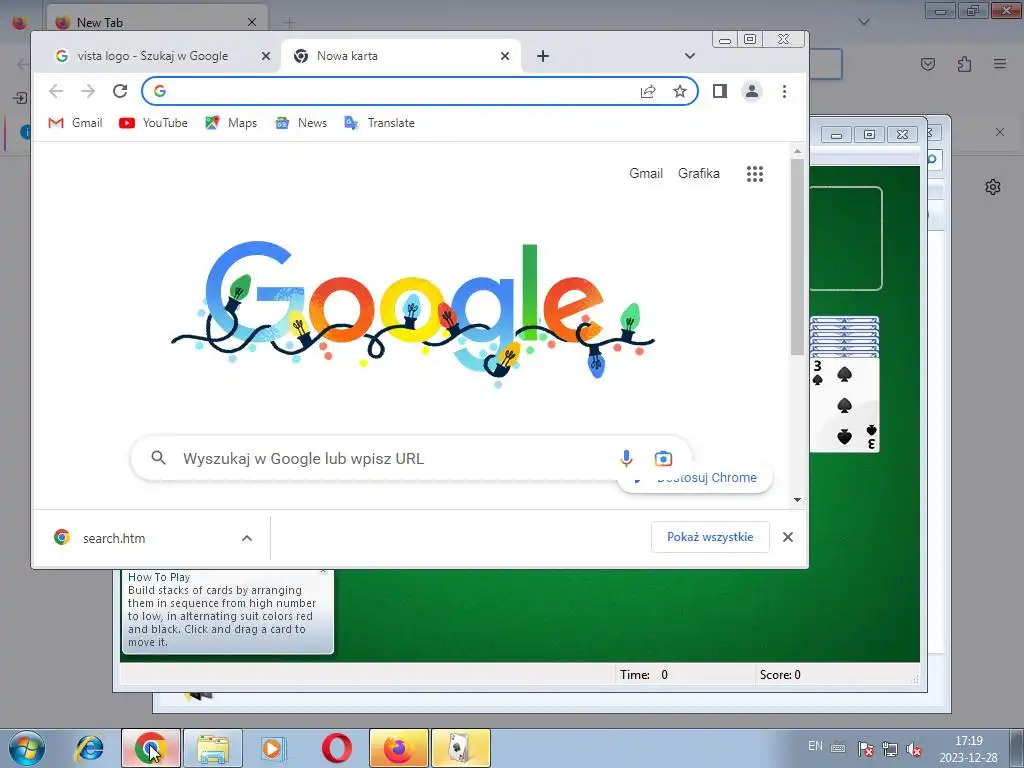Open the Firefox extensions puzzle icon
The image size is (1024, 768).
coord(964,63)
